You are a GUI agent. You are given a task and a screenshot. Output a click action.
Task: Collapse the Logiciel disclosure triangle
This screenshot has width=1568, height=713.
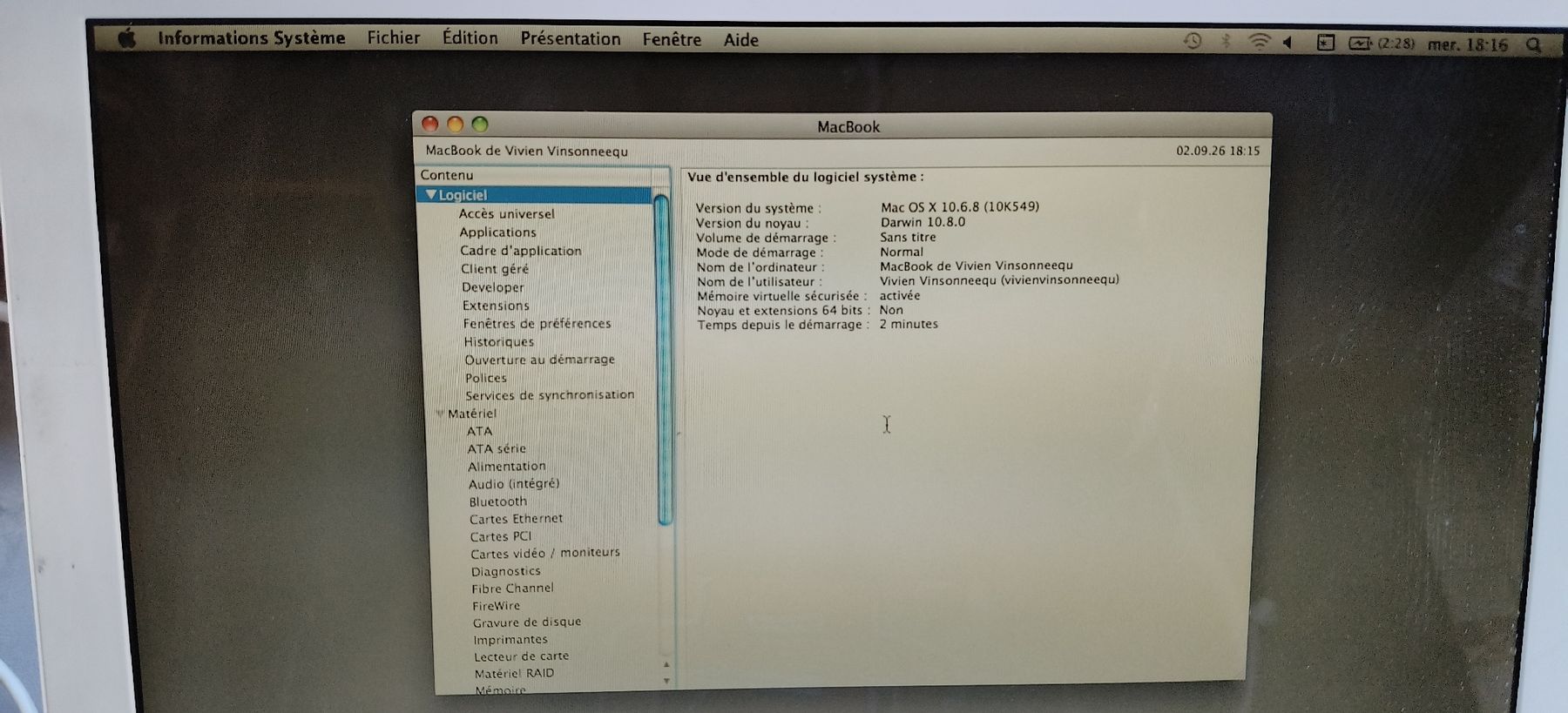(431, 195)
